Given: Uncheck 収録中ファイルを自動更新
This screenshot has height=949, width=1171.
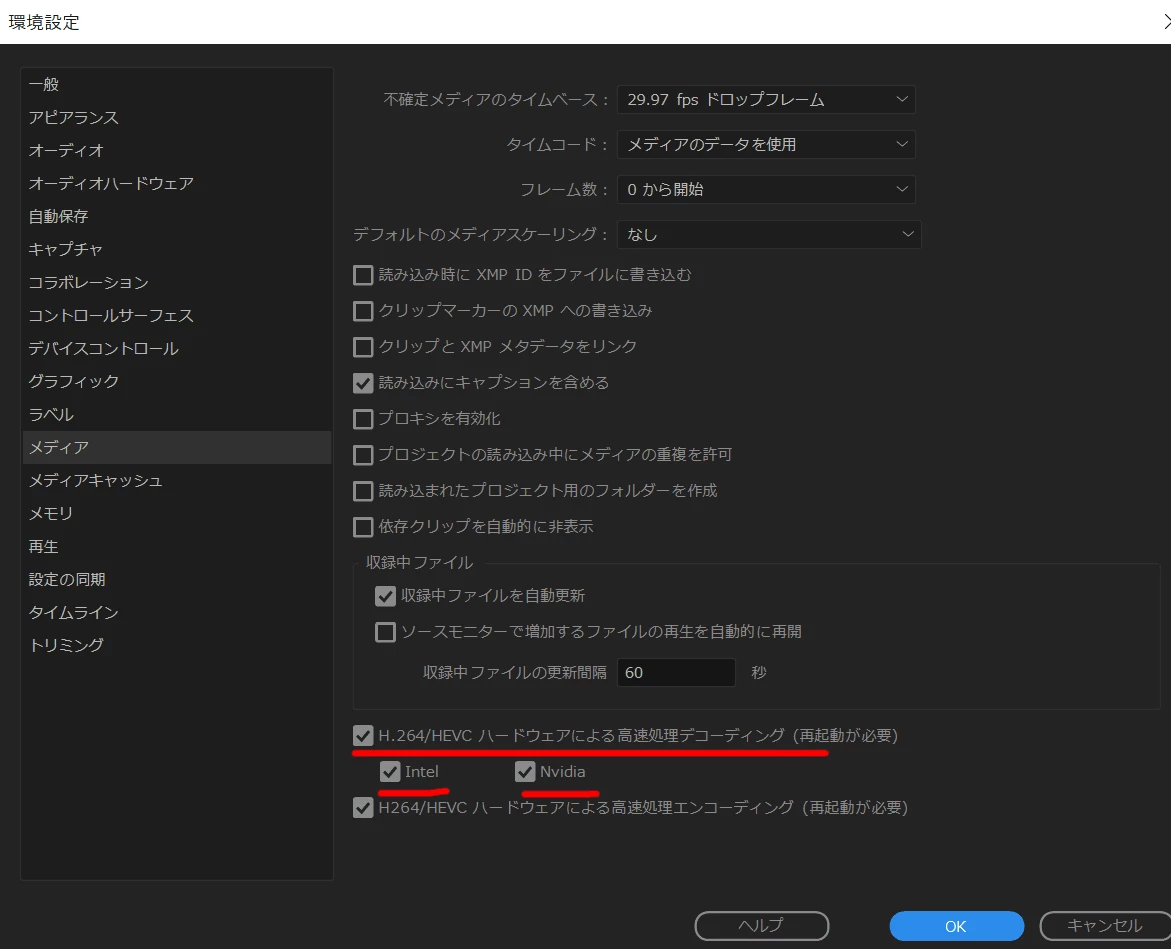Looking at the screenshot, I should point(385,596).
